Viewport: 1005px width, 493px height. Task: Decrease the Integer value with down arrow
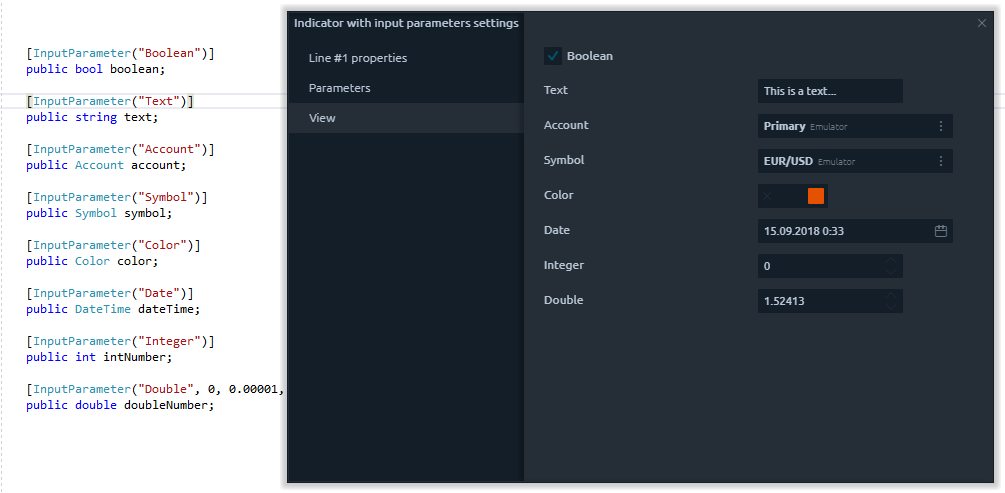point(891,271)
